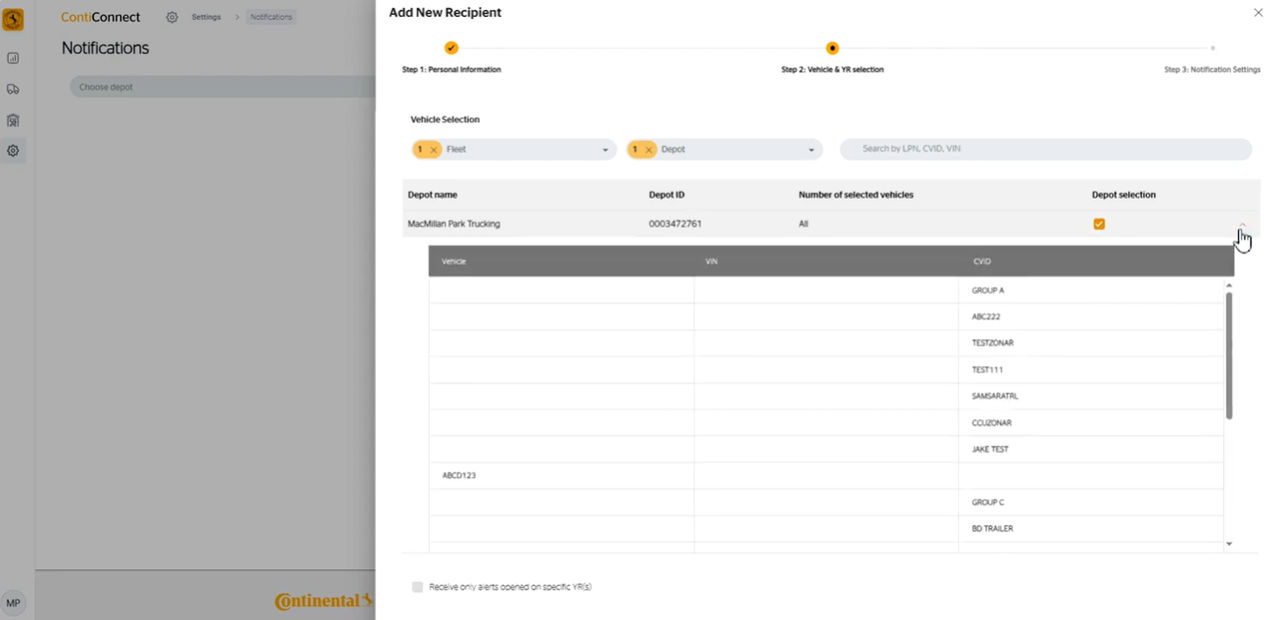Select the GROUP C vehicle row
The height and width of the screenshot is (620, 1280).
[827, 502]
